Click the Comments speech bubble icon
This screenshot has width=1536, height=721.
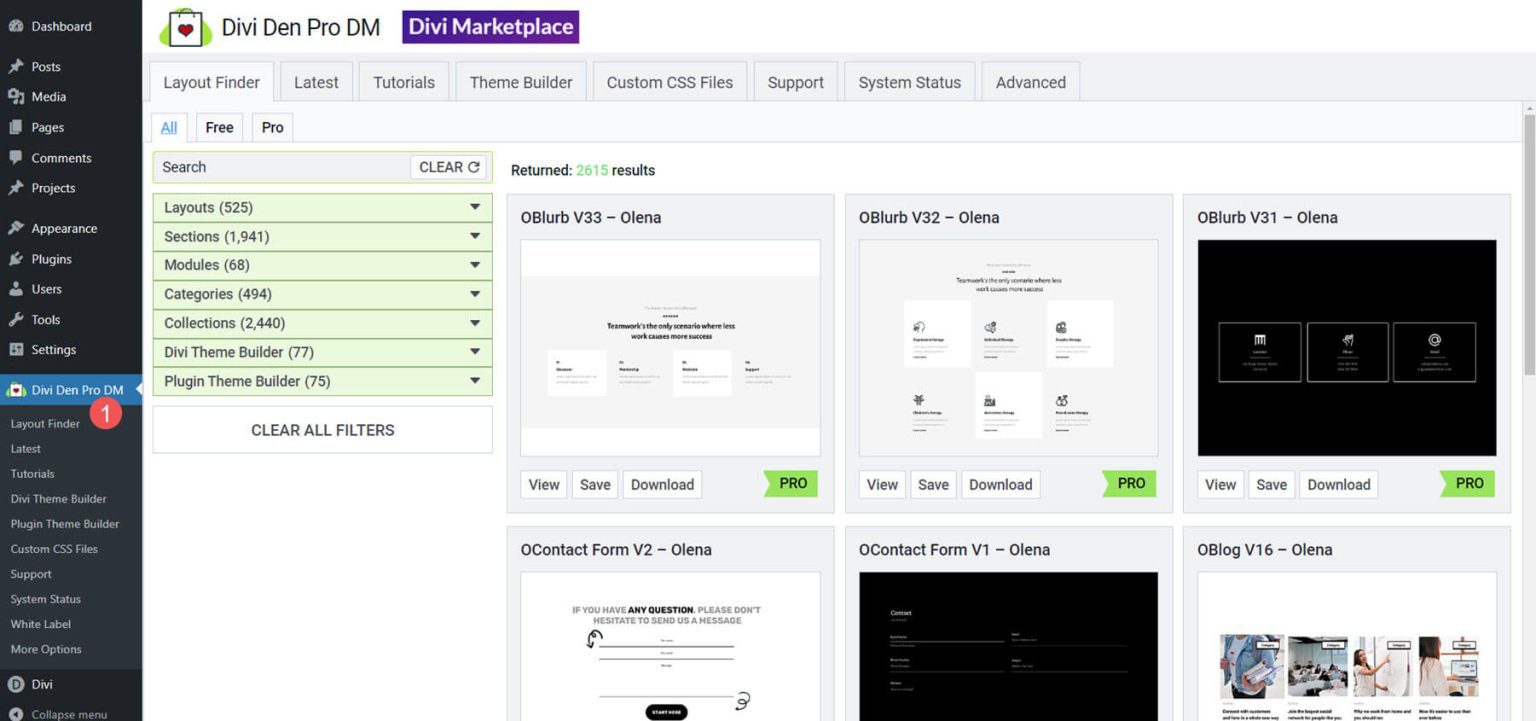pos(14,157)
